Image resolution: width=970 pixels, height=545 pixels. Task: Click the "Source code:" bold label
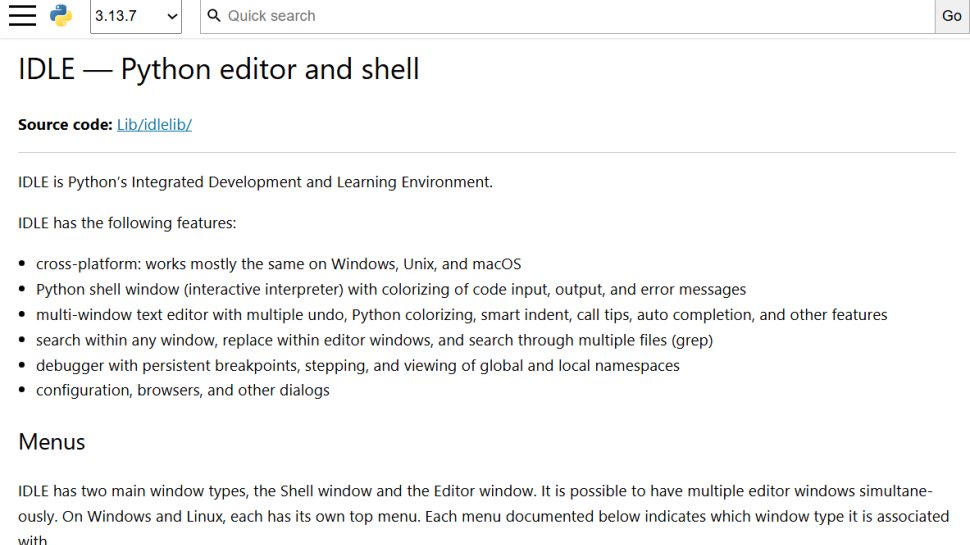(65, 124)
